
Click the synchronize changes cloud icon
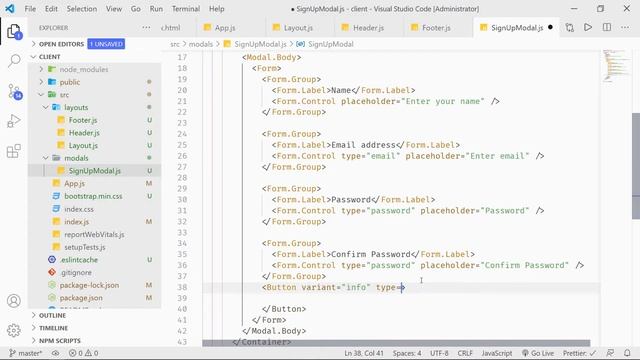pos(56,353)
